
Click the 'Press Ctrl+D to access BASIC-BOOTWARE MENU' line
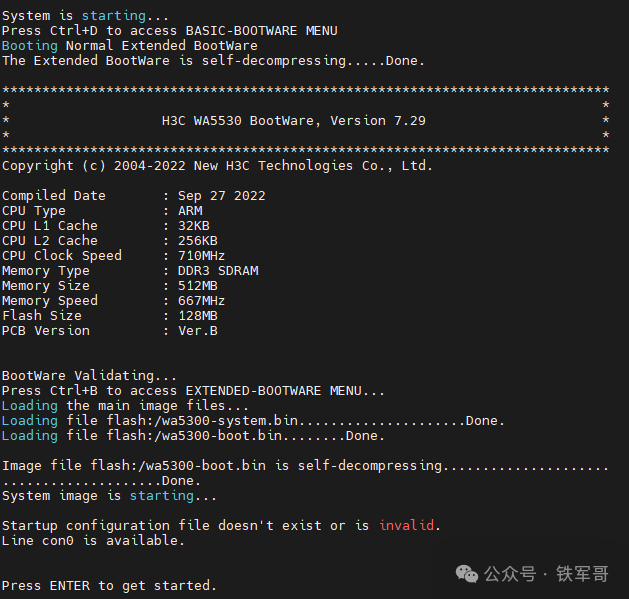[169, 30]
